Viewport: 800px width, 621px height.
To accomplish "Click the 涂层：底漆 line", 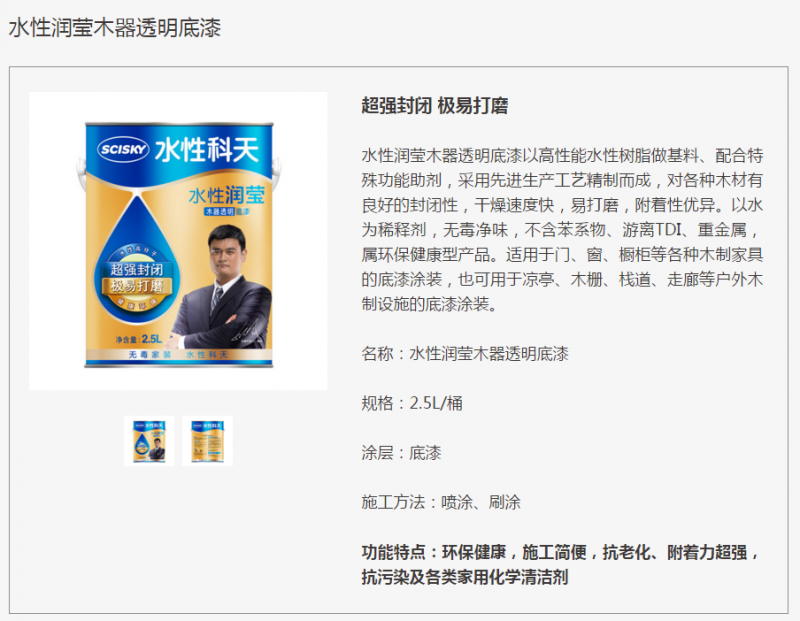I will click(x=401, y=453).
